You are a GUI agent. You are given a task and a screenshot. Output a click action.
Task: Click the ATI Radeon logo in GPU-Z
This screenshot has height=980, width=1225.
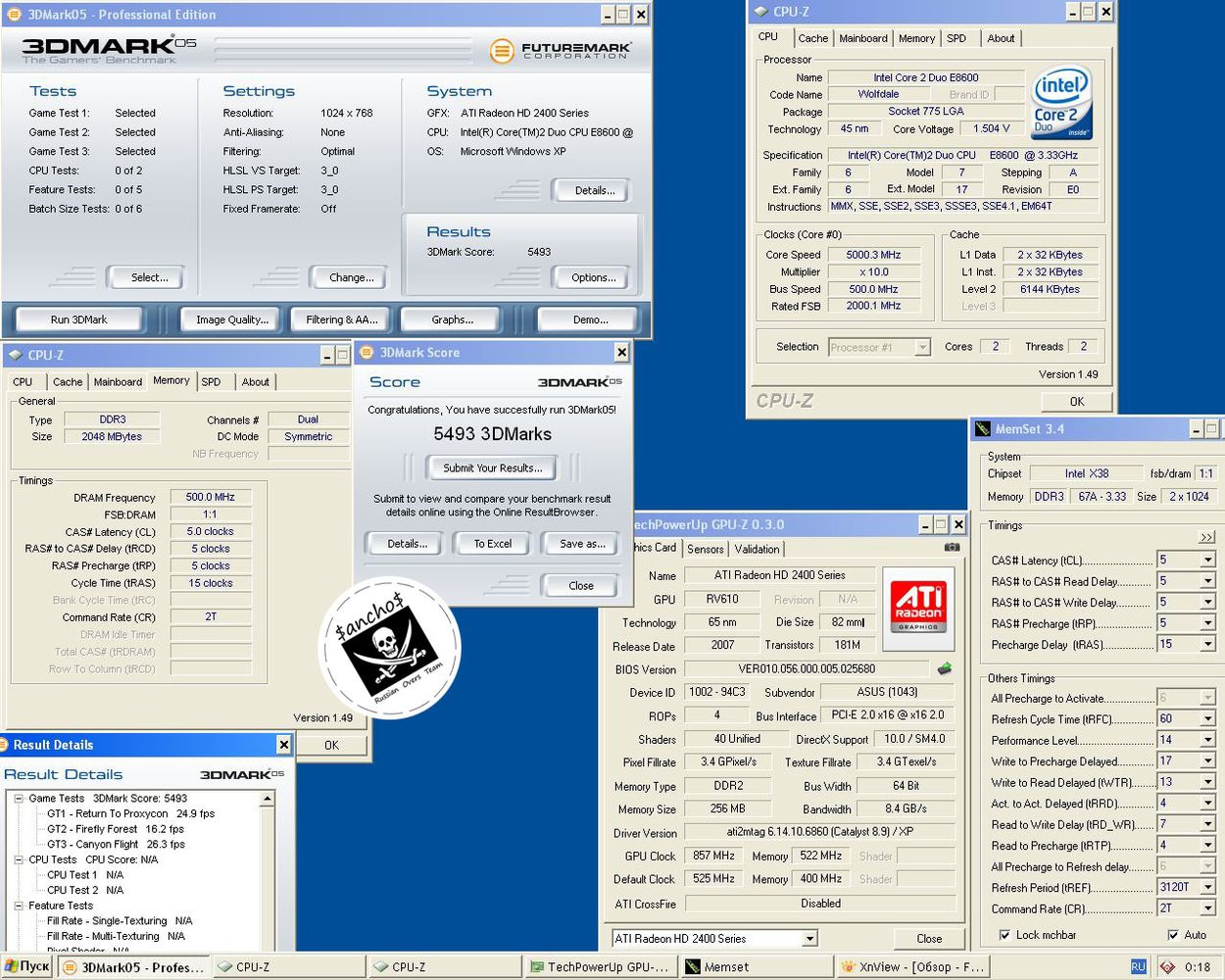pos(918,609)
